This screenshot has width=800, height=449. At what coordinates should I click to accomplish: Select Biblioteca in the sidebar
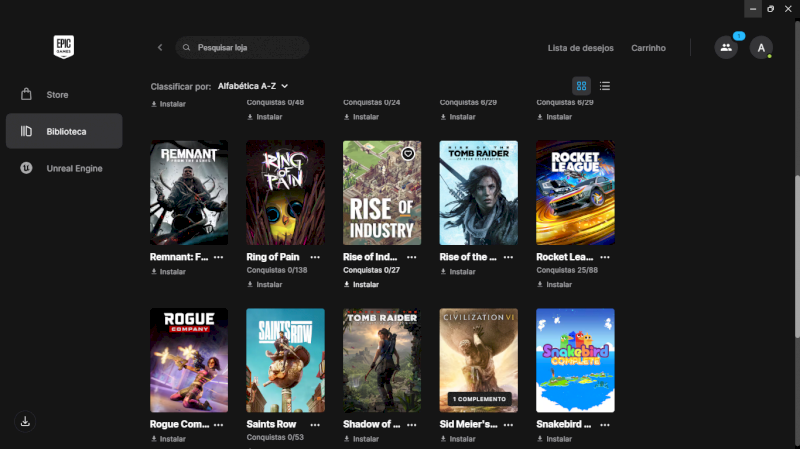64,131
